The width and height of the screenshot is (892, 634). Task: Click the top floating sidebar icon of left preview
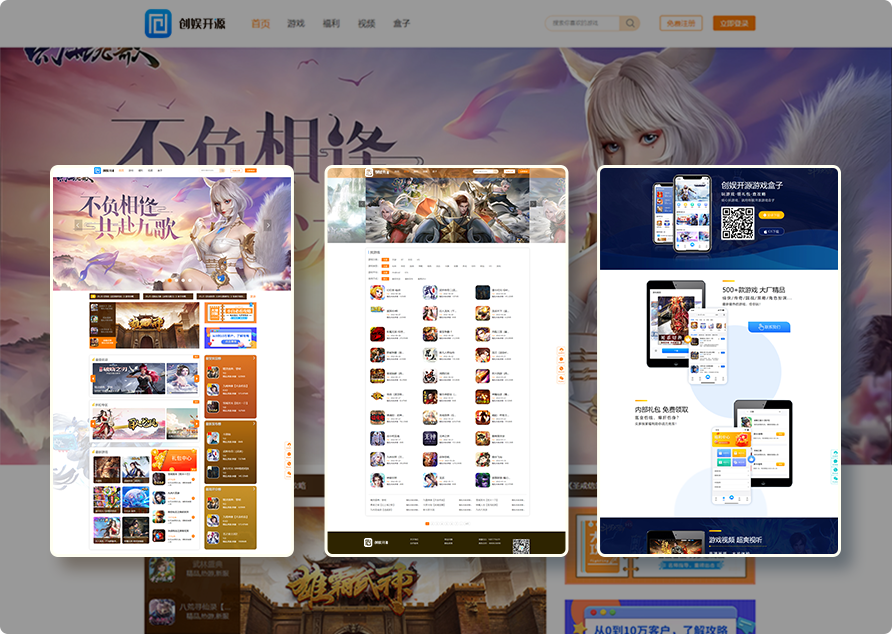pos(289,445)
